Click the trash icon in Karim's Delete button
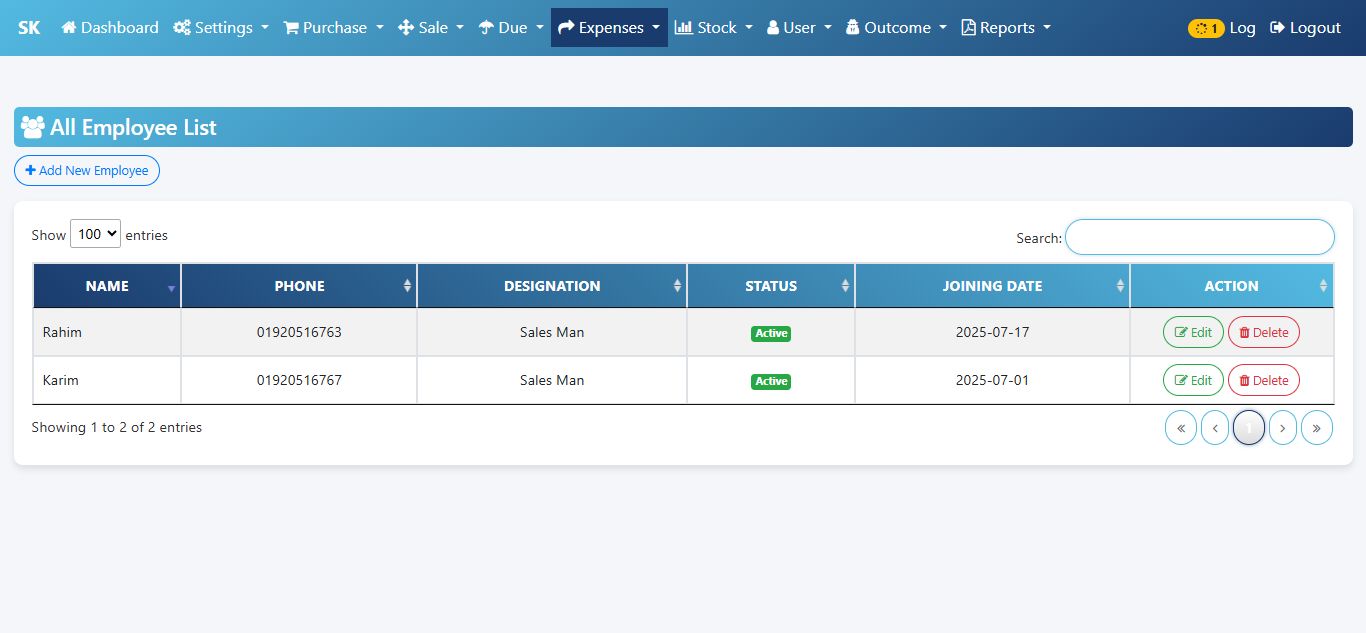The width and height of the screenshot is (1366, 633). click(1244, 380)
